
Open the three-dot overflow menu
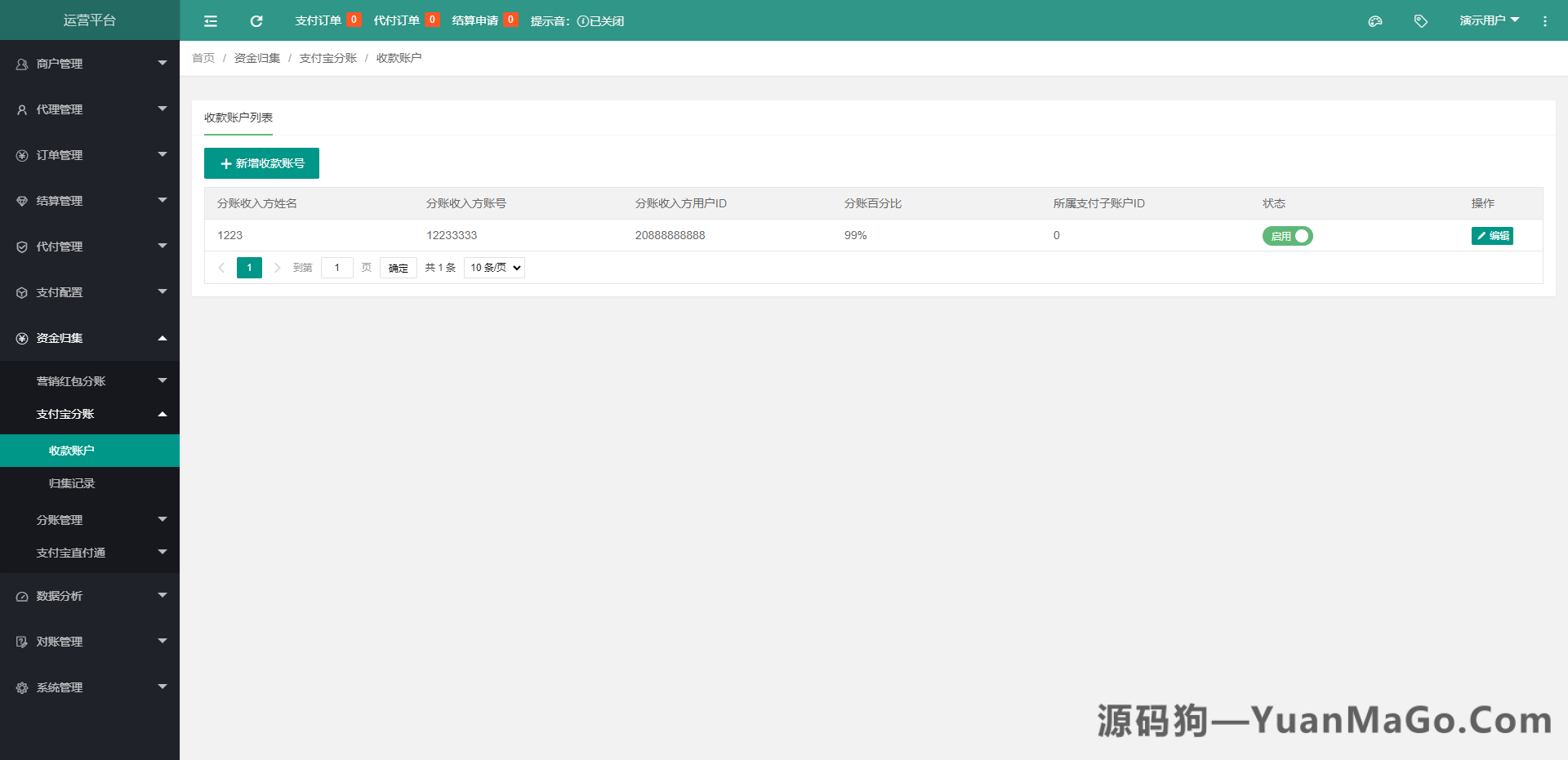coord(1545,20)
